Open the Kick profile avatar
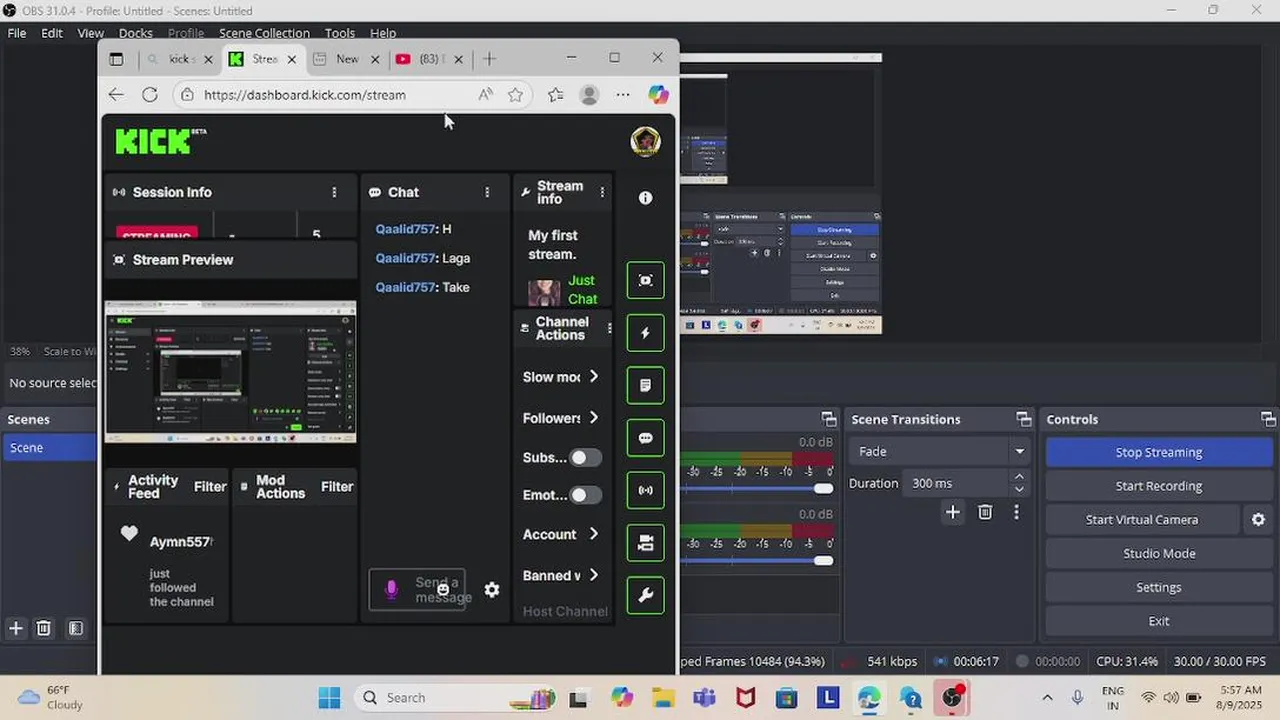The height and width of the screenshot is (720, 1280). tap(645, 142)
